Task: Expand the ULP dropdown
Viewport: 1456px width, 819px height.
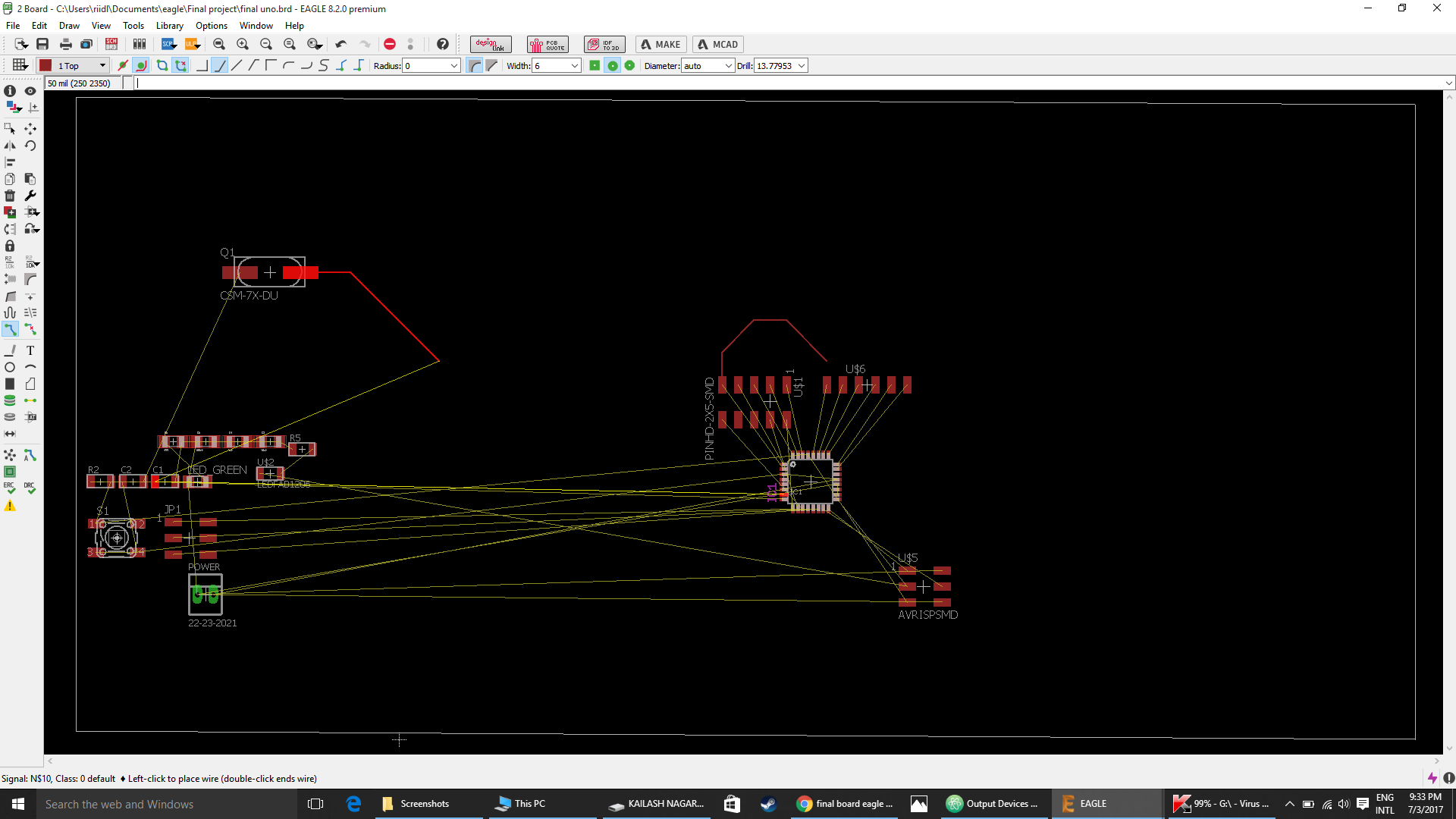Action: (x=198, y=45)
